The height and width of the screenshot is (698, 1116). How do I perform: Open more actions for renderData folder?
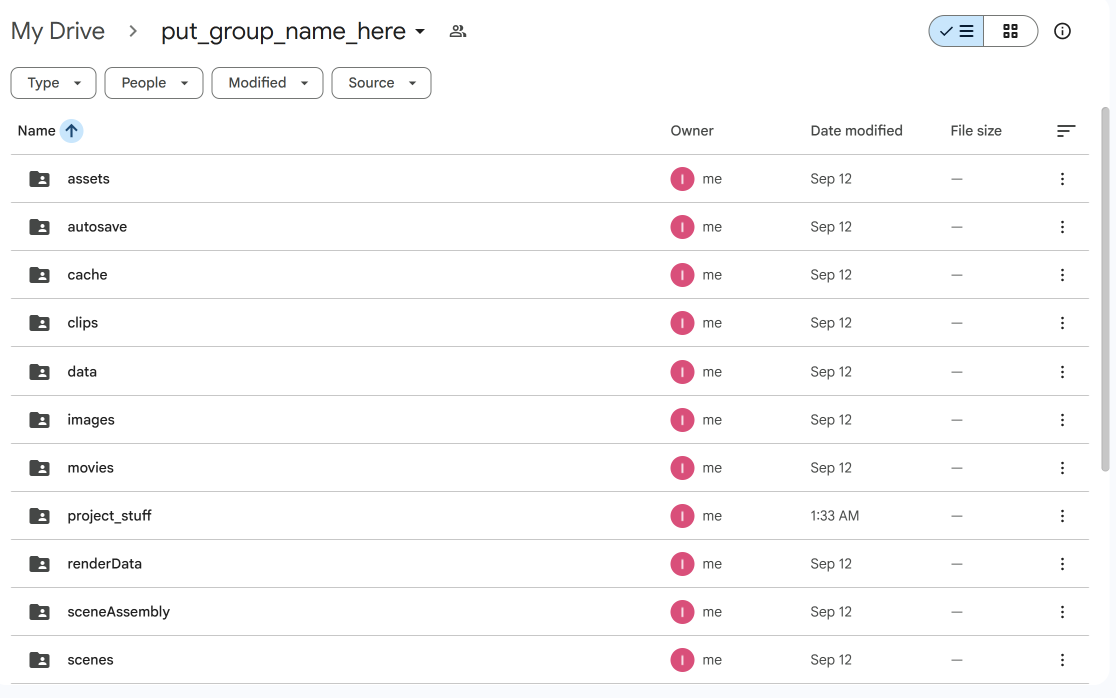tap(1062, 564)
